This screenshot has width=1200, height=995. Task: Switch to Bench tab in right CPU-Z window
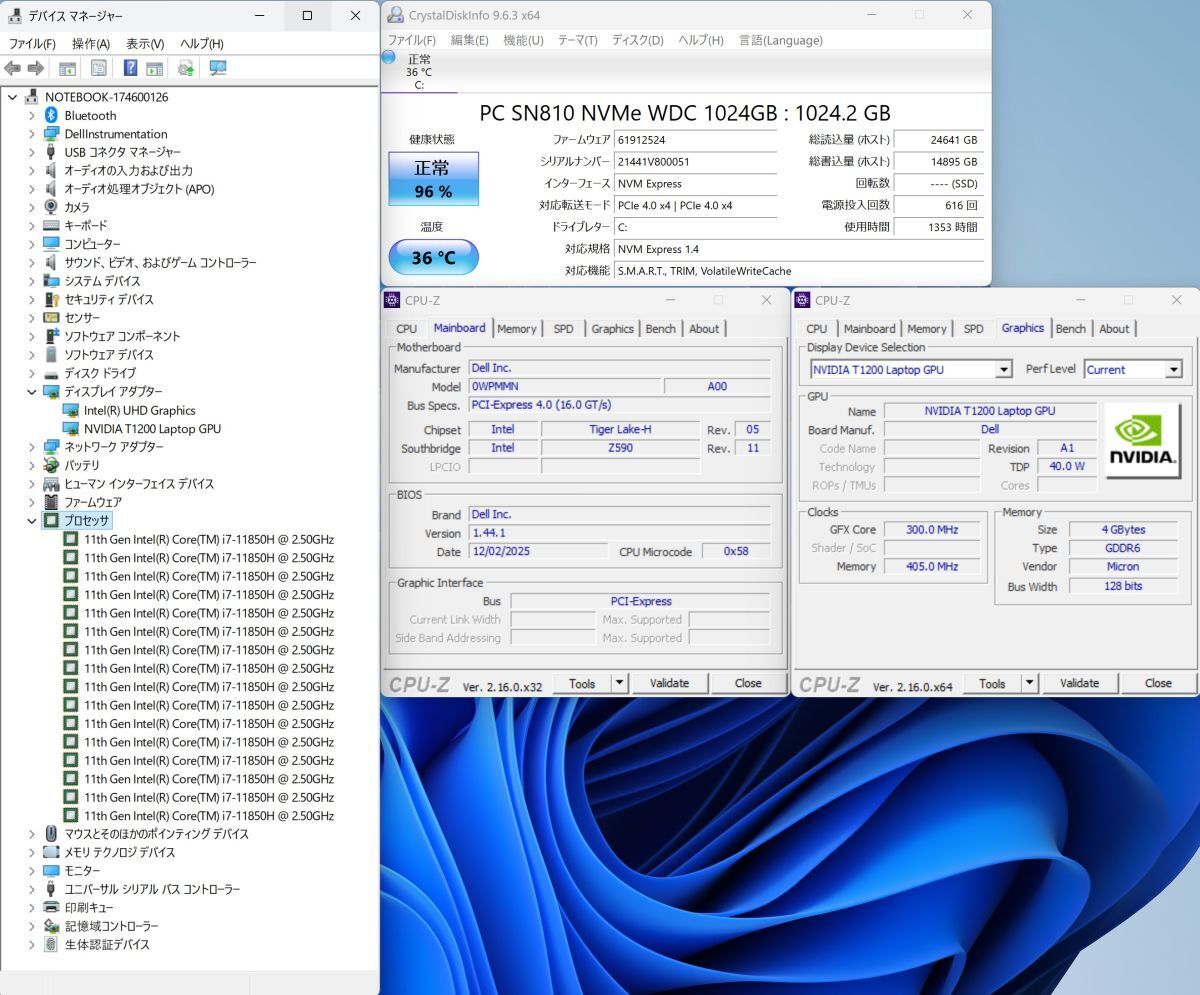point(1070,329)
